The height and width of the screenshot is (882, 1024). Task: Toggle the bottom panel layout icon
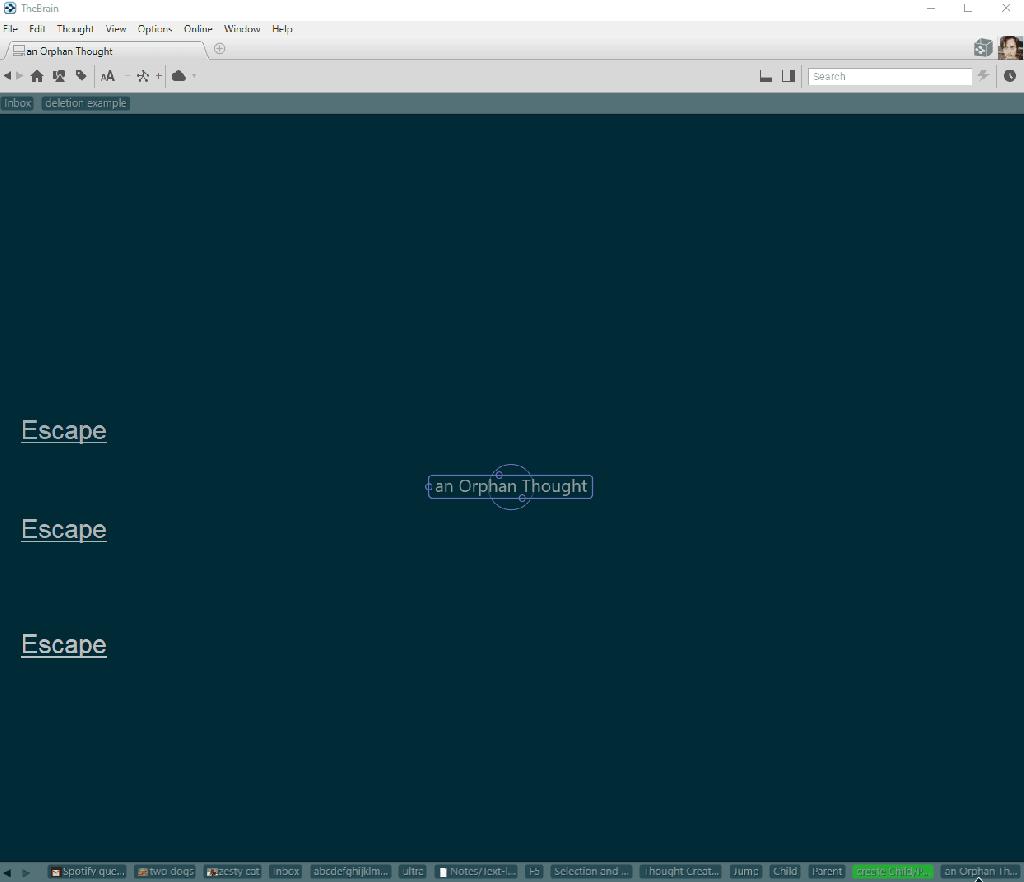point(766,76)
